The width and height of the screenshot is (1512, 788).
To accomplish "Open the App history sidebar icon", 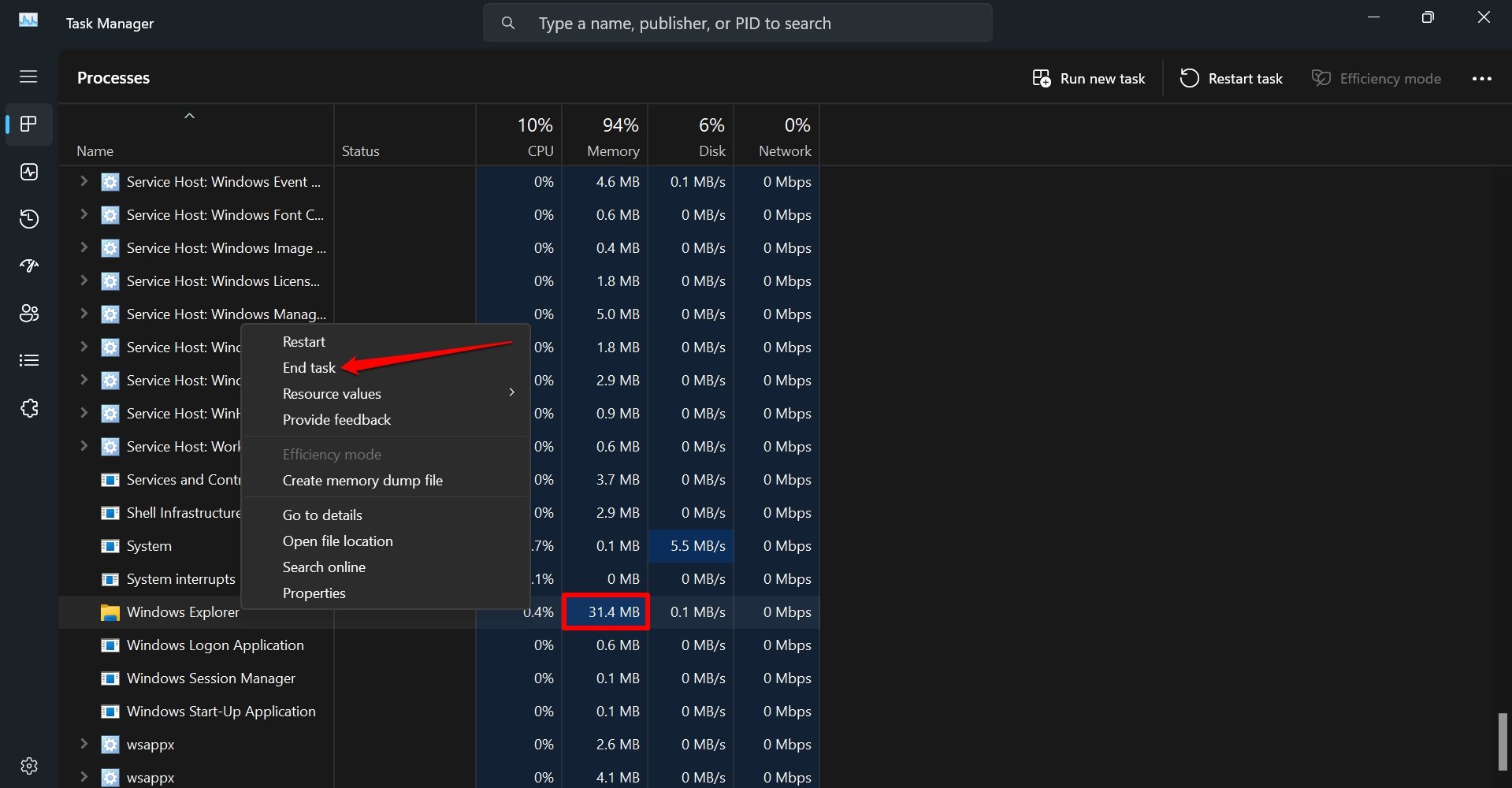I will click(x=28, y=219).
